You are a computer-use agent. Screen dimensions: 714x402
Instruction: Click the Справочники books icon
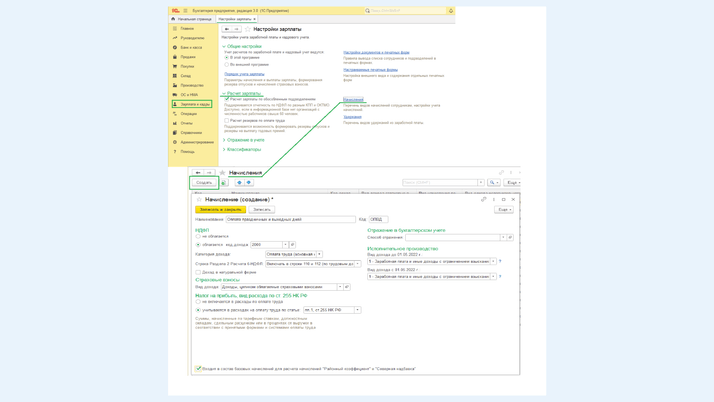pos(175,133)
